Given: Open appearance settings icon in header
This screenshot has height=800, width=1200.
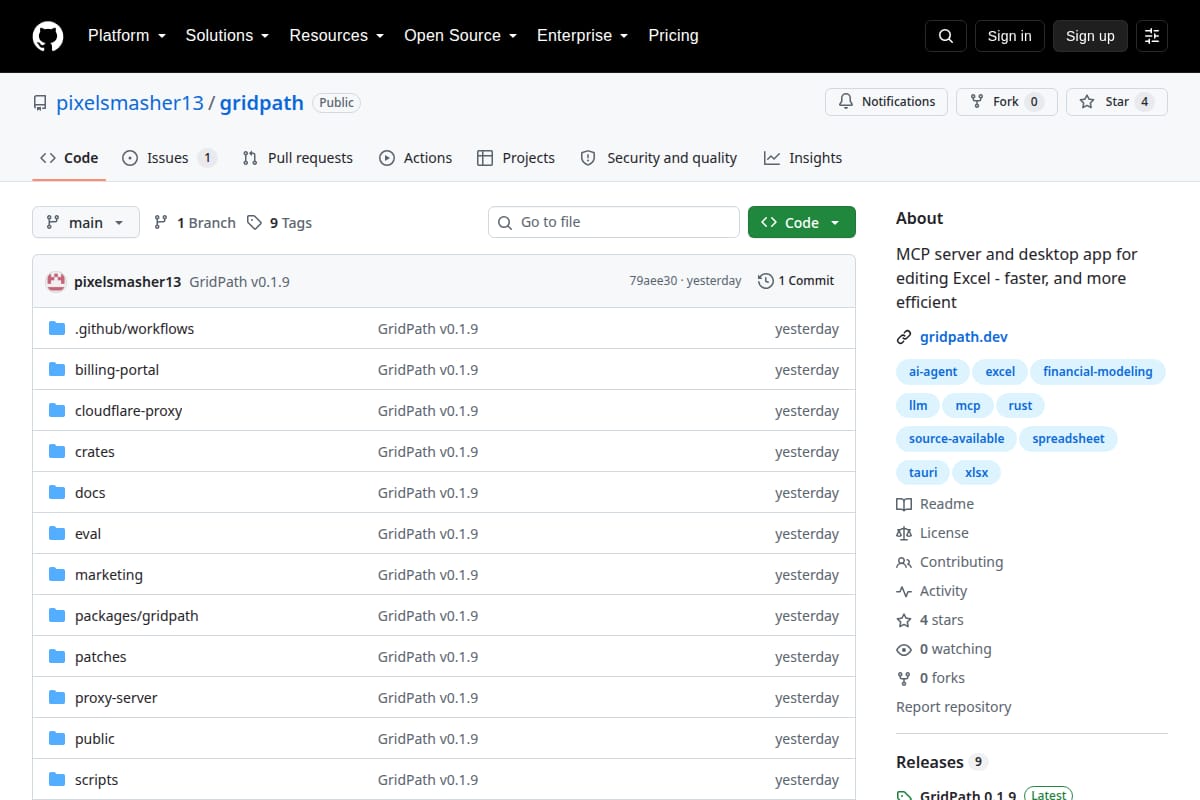Looking at the screenshot, I should point(1152,36).
